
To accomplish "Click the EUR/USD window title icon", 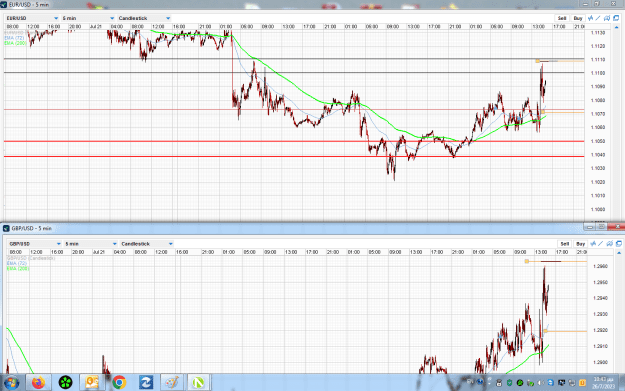I will tap(4, 5).
